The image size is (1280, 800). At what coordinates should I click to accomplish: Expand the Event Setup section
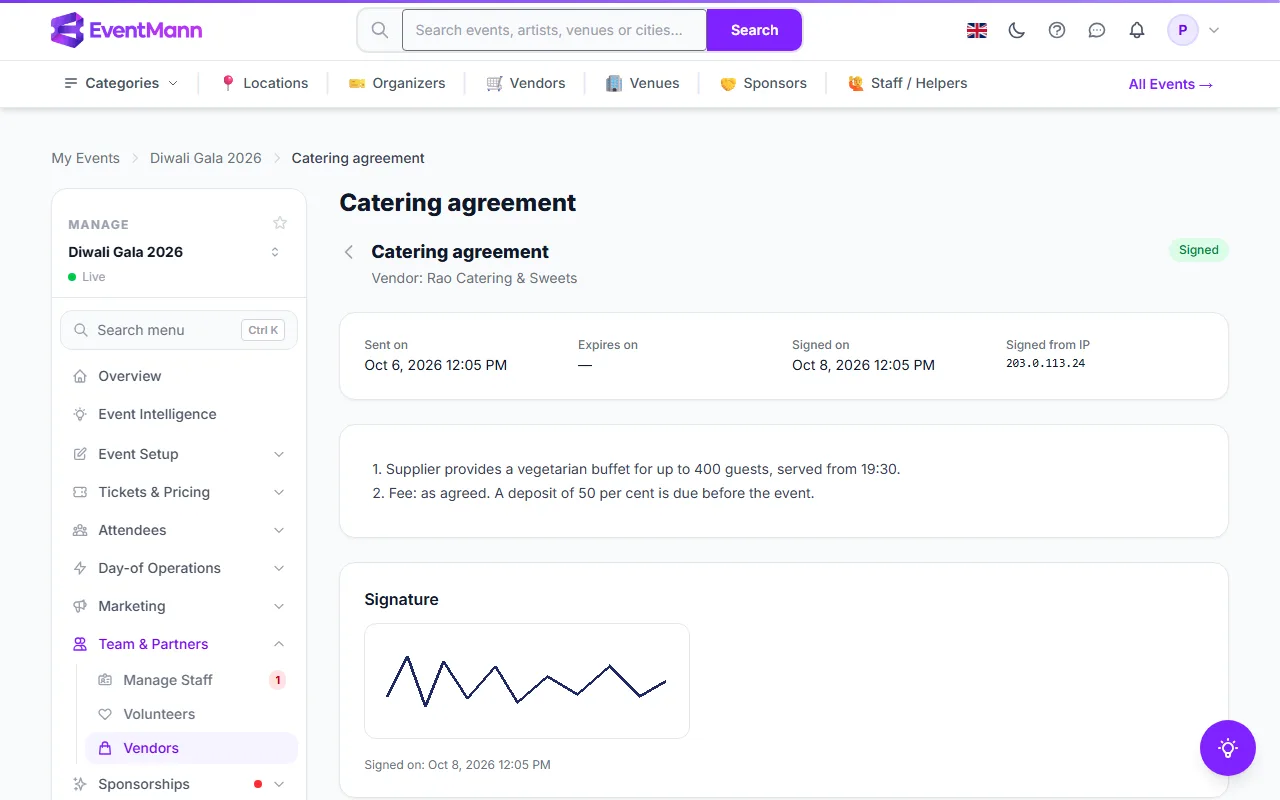[x=179, y=454]
